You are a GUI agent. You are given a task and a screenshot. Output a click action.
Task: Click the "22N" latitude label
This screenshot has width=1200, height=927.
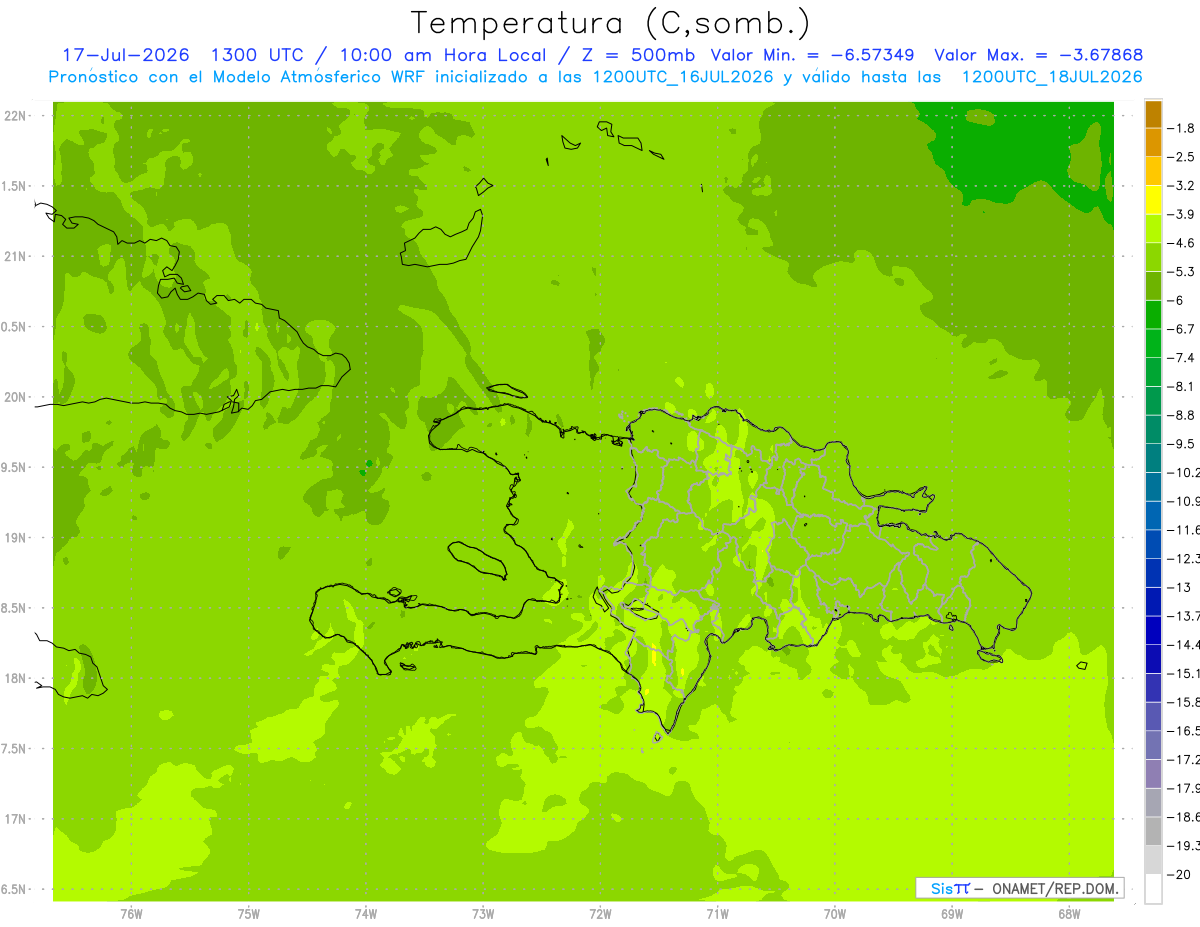point(16,116)
